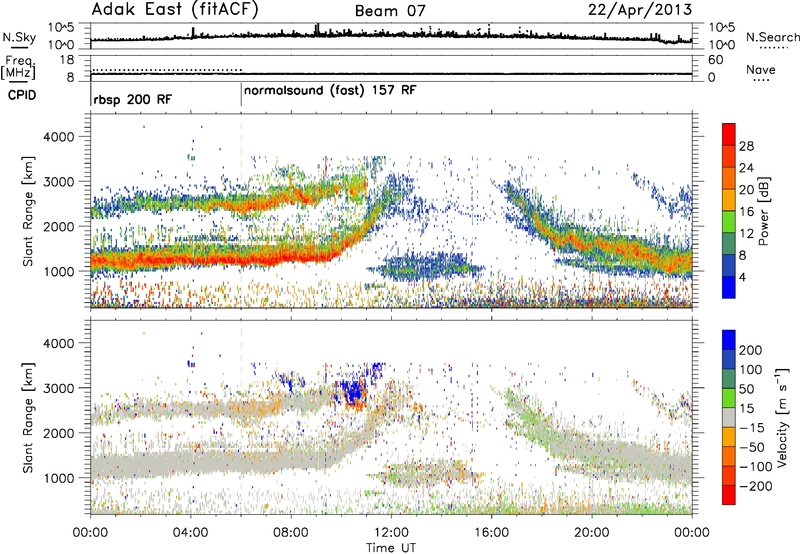Click the '12:00' time axis label

[x=391, y=533]
